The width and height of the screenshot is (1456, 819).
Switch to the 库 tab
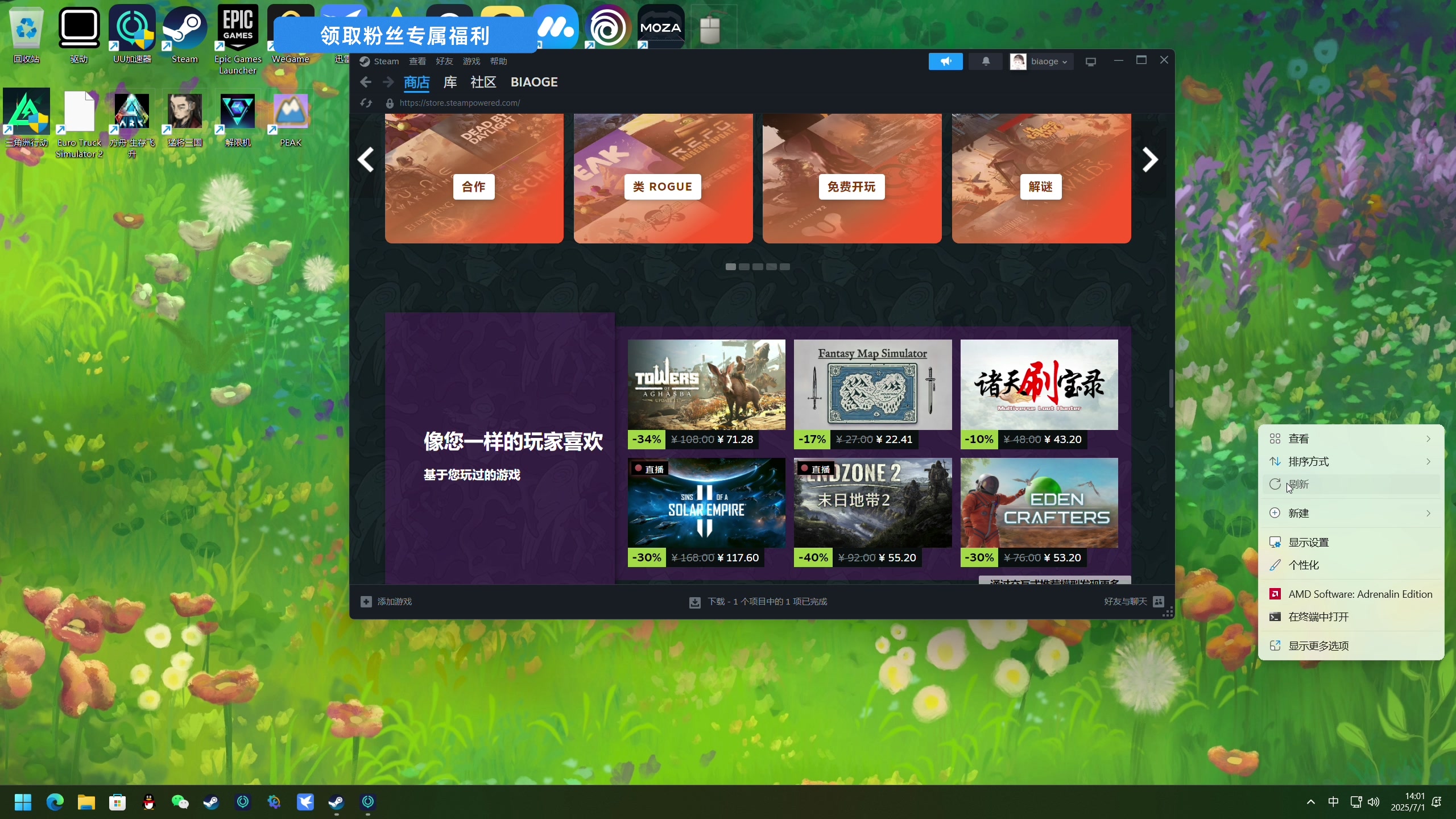[450, 82]
